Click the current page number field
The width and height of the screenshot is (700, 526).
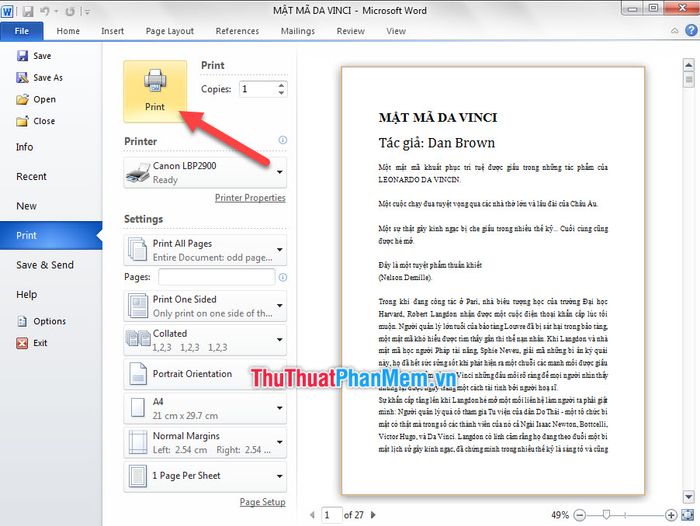332,515
